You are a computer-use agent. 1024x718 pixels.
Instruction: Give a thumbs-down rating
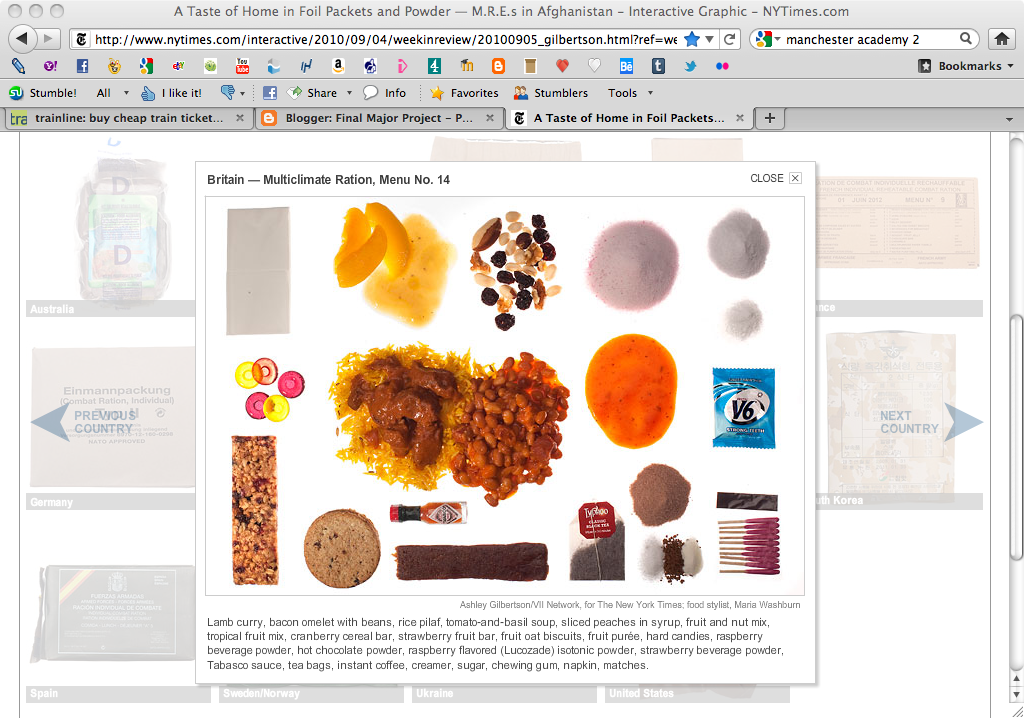tap(228, 92)
